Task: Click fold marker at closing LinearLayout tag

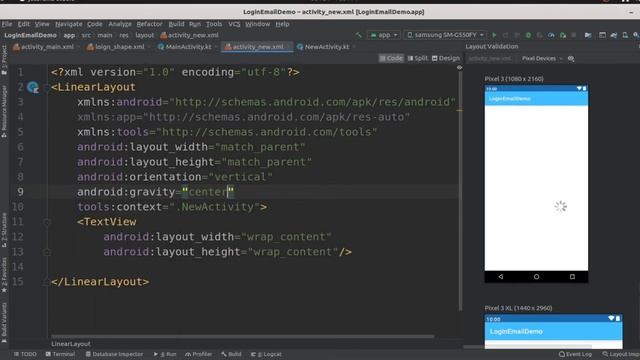Action: point(47,282)
